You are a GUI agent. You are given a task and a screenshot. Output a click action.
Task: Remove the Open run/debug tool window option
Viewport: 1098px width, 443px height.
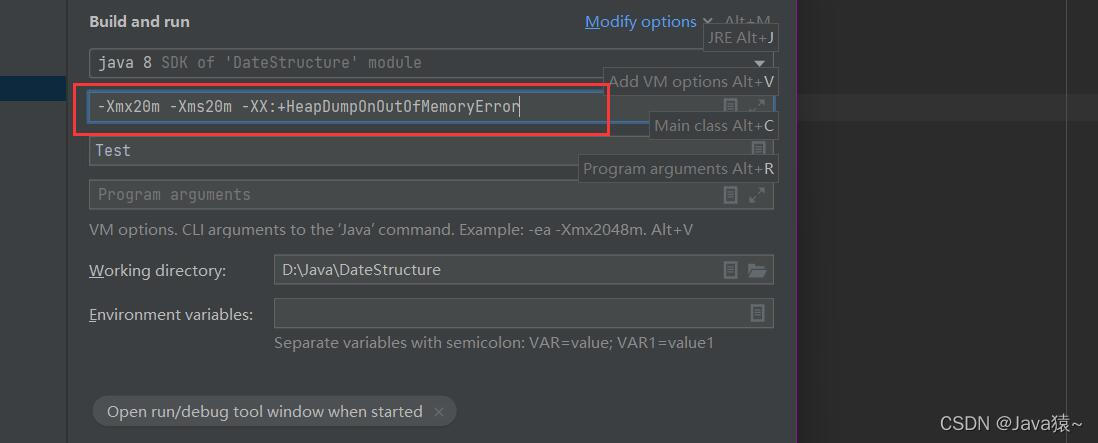coord(439,412)
